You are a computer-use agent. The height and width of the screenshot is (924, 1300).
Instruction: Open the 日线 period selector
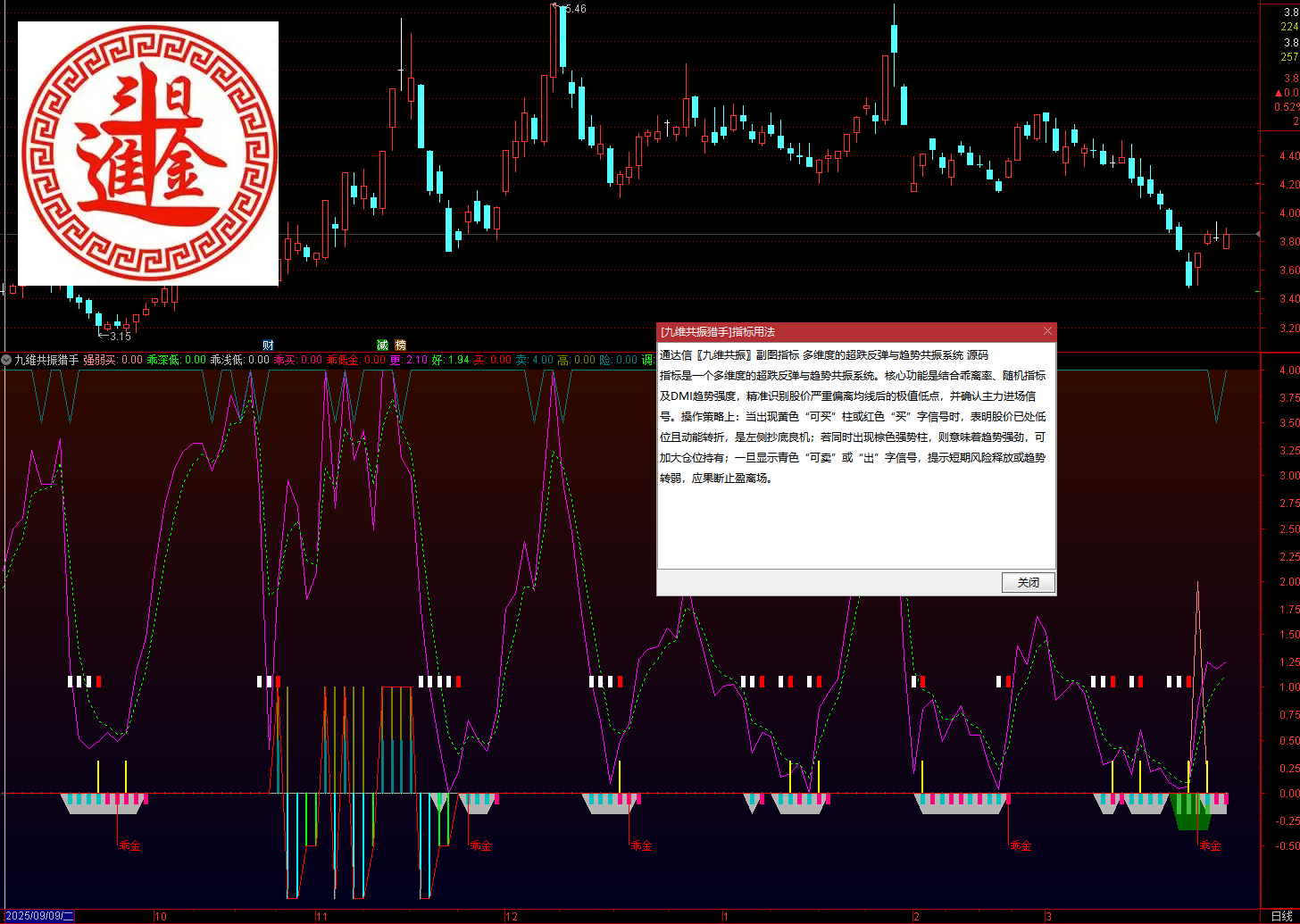(x=1284, y=916)
